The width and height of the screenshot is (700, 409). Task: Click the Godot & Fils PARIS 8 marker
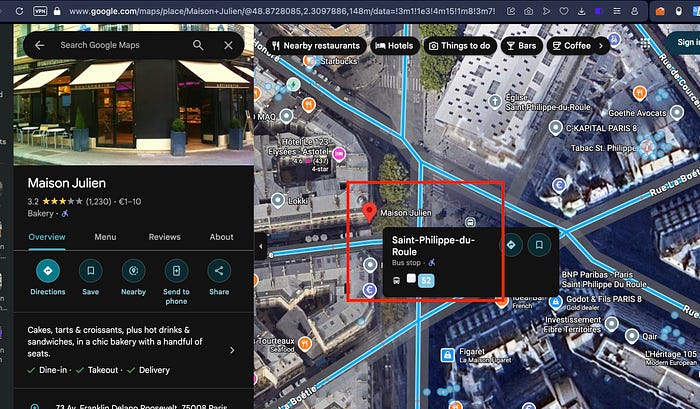(555, 302)
